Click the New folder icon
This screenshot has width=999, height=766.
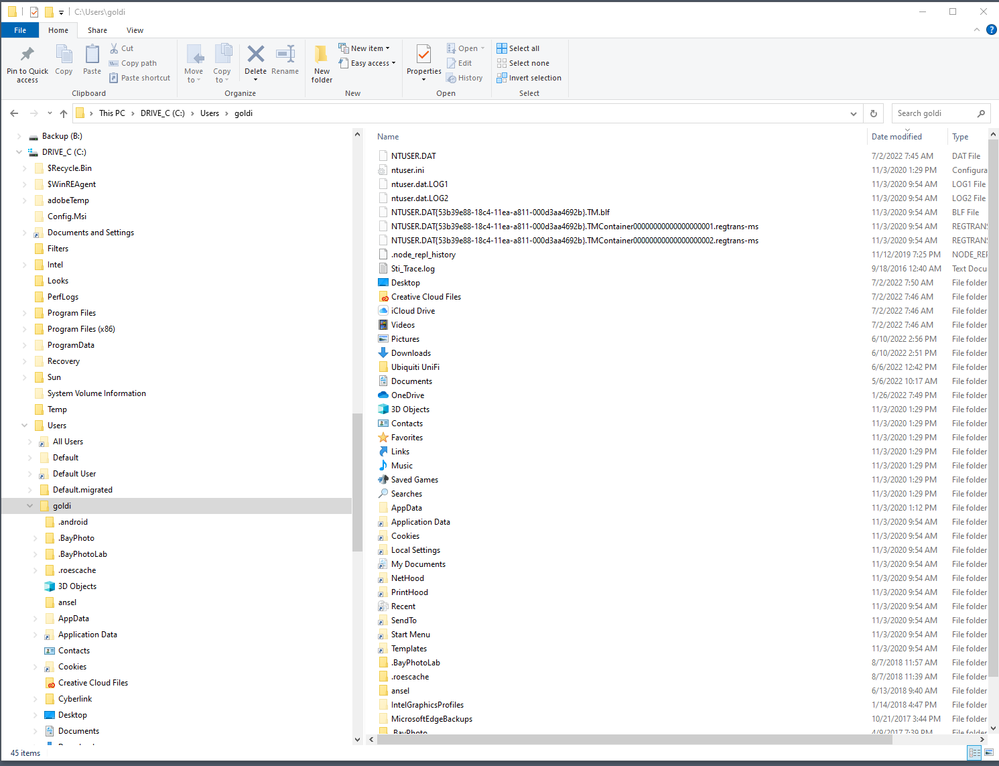coord(322,55)
